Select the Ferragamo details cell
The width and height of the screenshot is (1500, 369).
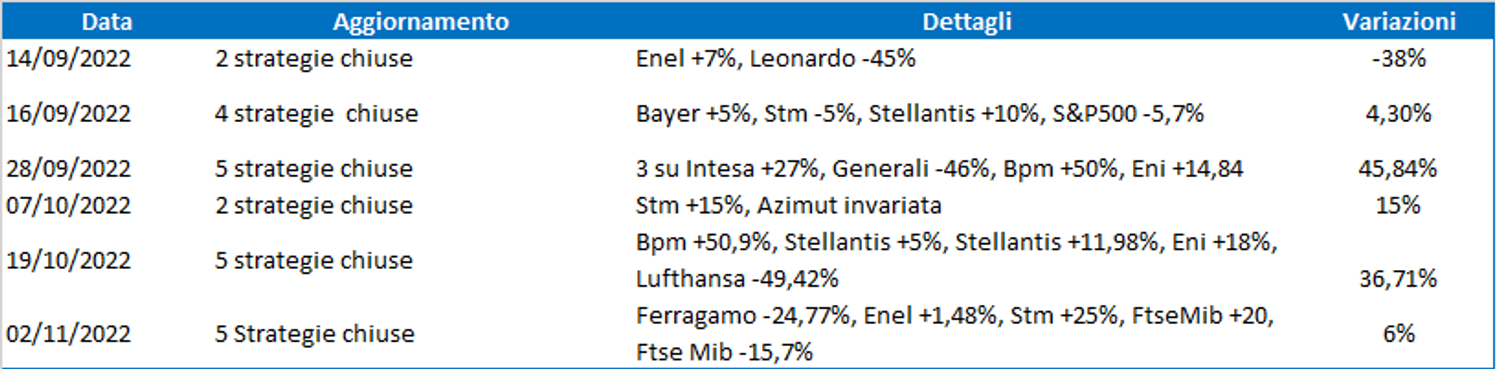[955, 333]
